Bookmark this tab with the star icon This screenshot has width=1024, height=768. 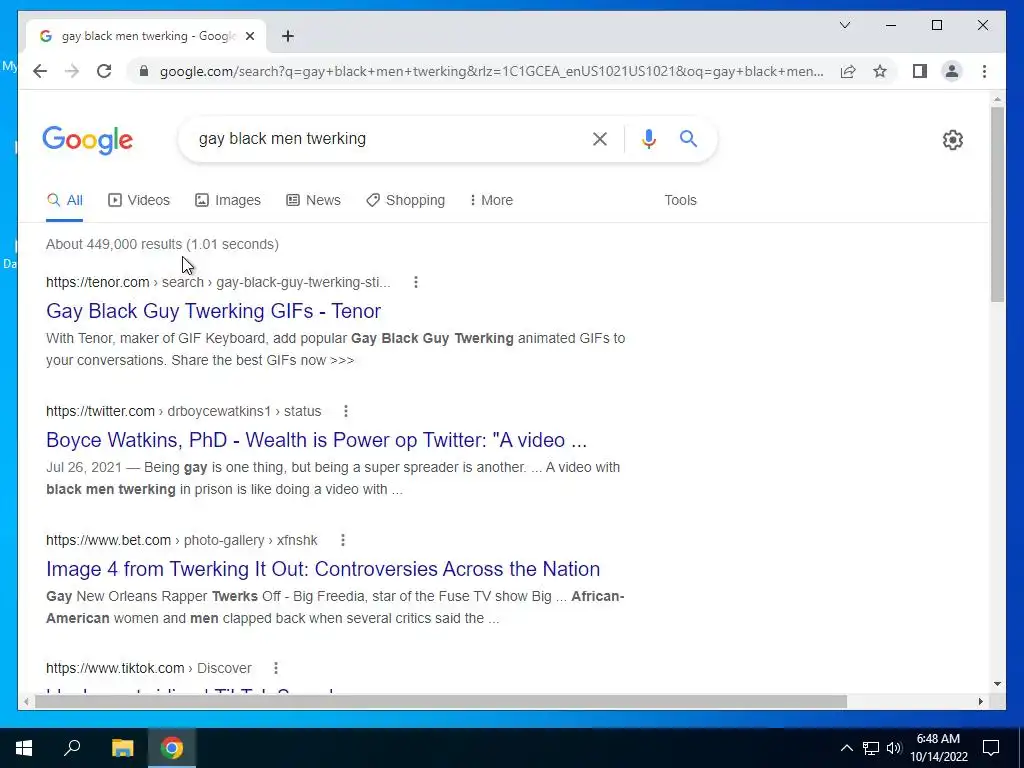pos(880,71)
